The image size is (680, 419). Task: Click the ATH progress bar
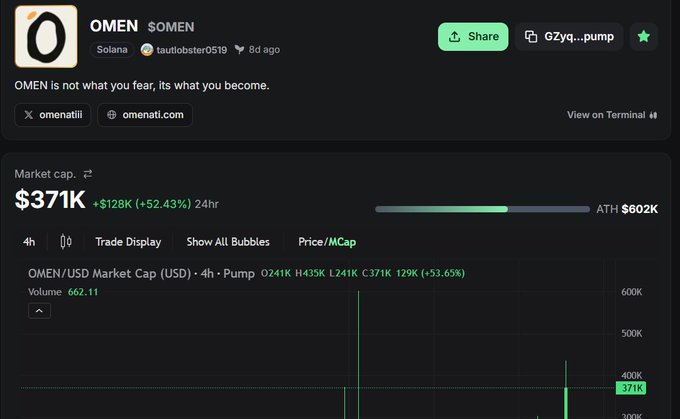tap(482, 209)
